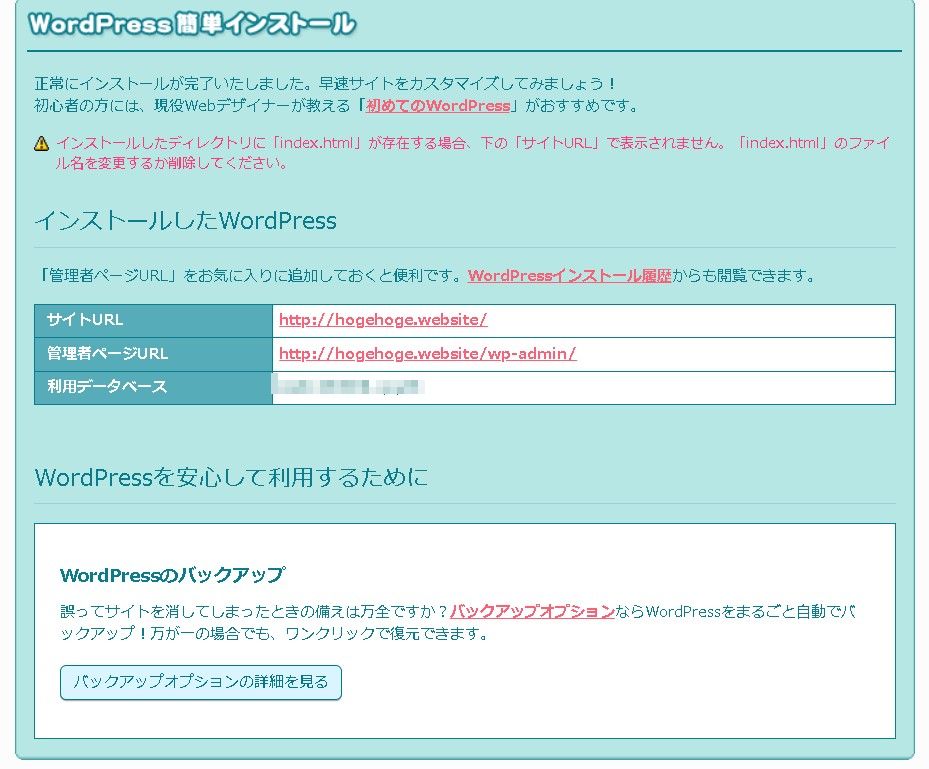Open the wp-admin administrator page URL
This screenshot has height=769, width=929.
(x=427, y=354)
